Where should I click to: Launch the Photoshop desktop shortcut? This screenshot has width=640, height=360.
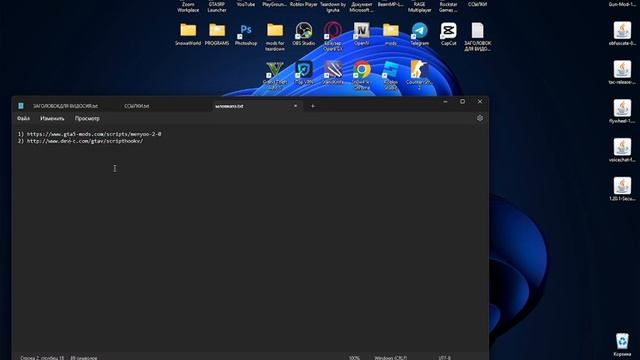(x=246, y=33)
